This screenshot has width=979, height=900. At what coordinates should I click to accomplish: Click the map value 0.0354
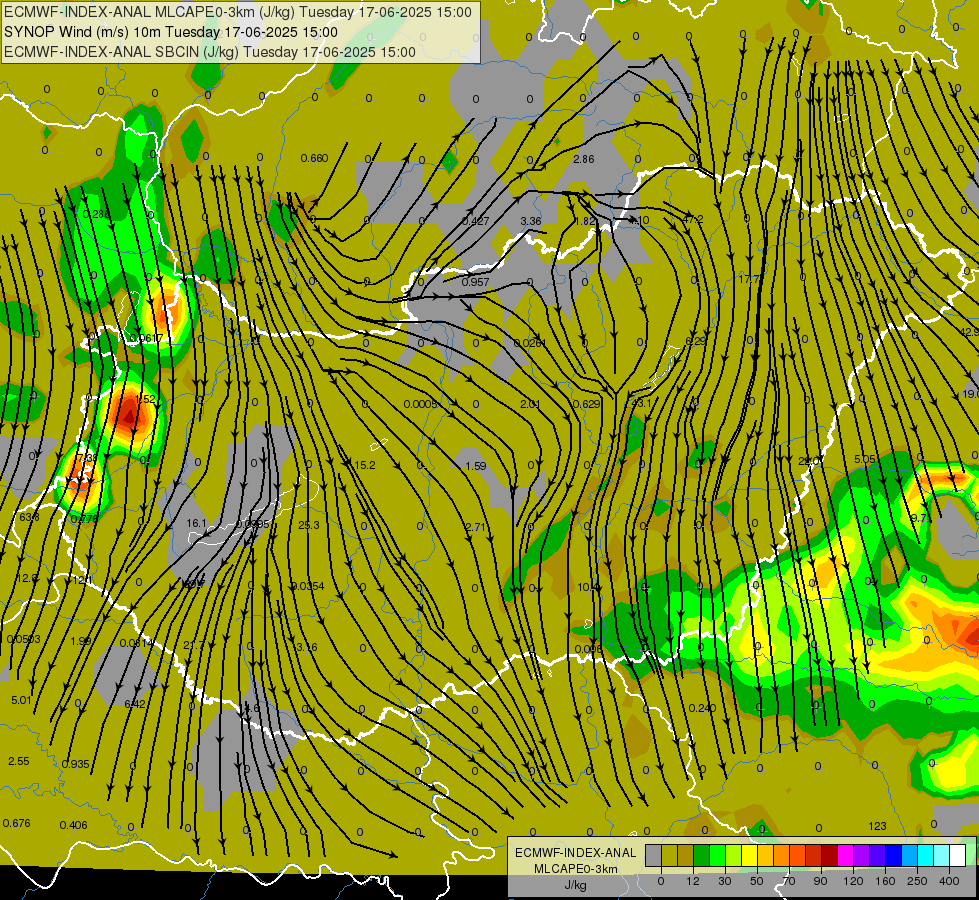click(308, 586)
